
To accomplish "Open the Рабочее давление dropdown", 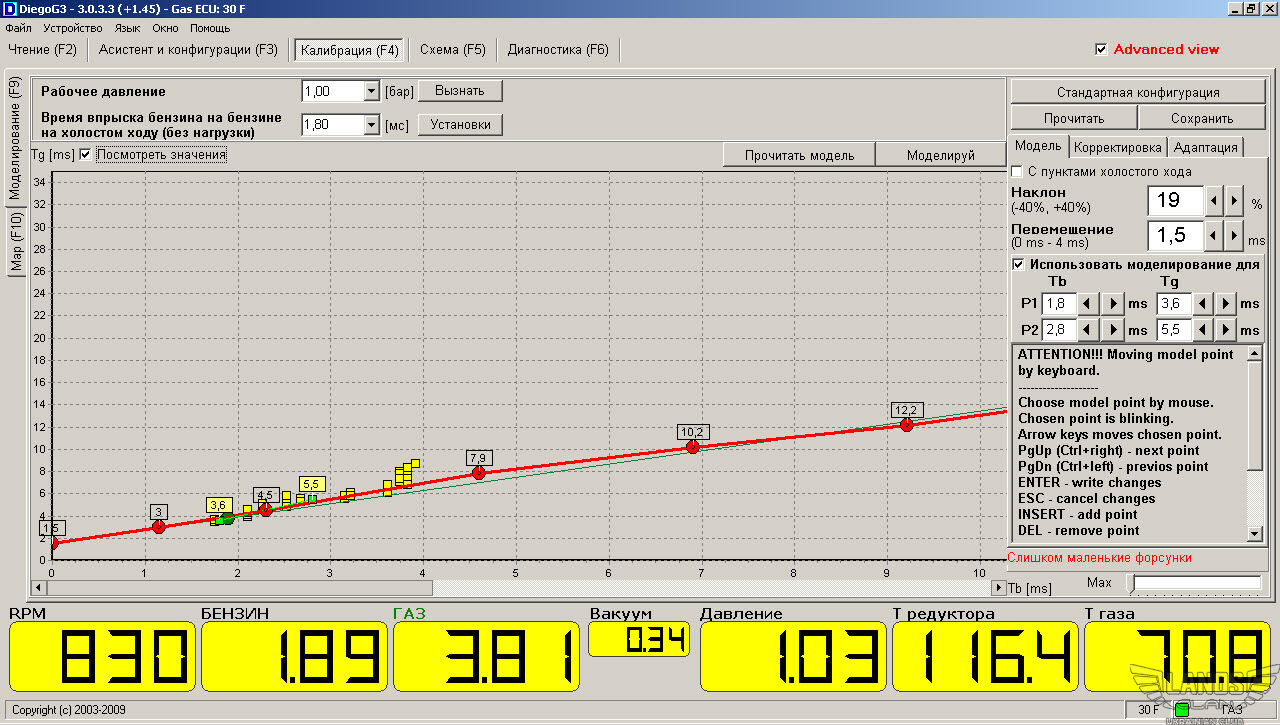I will pyautogui.click(x=371, y=92).
